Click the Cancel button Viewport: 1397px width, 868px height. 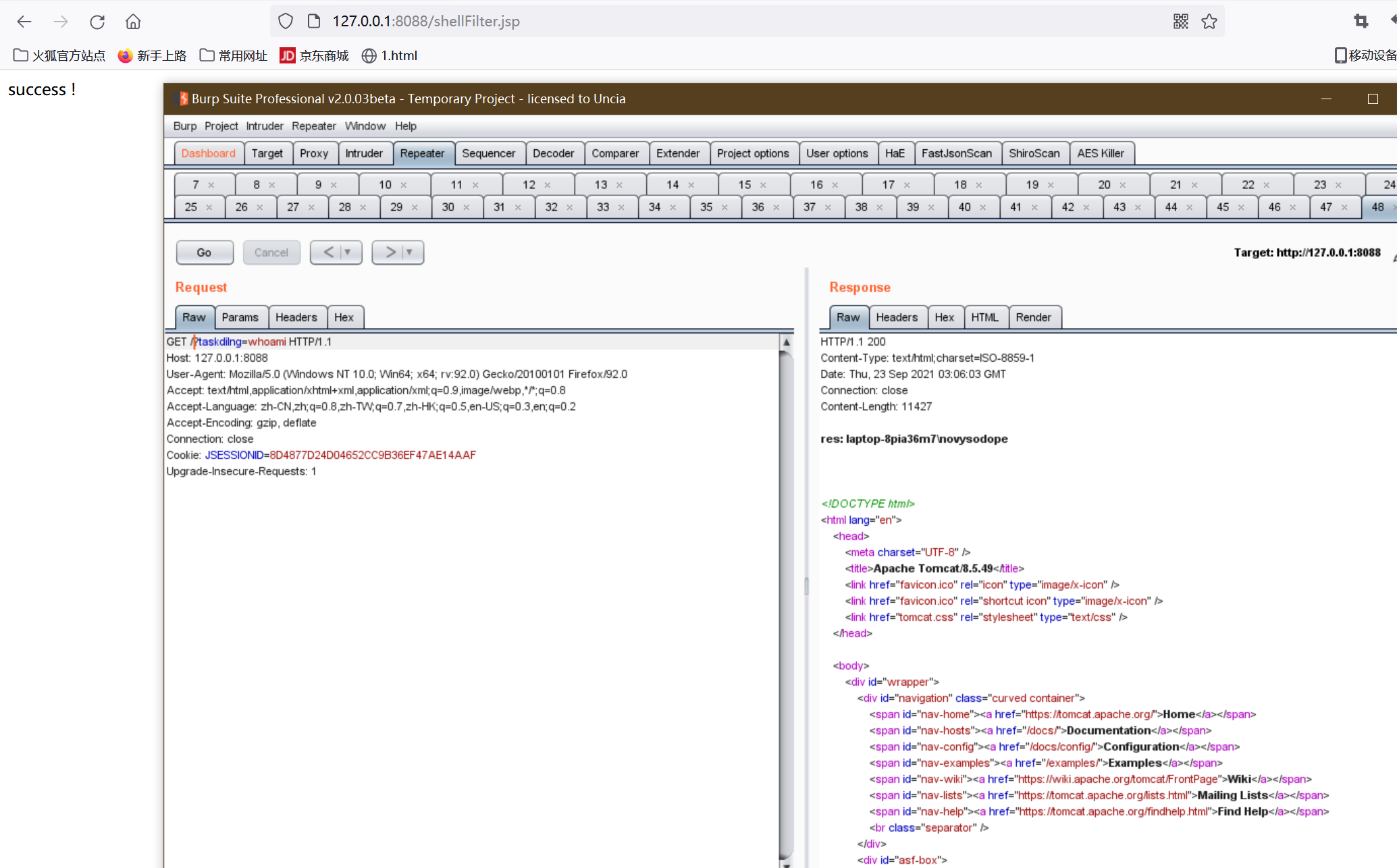[271, 252]
